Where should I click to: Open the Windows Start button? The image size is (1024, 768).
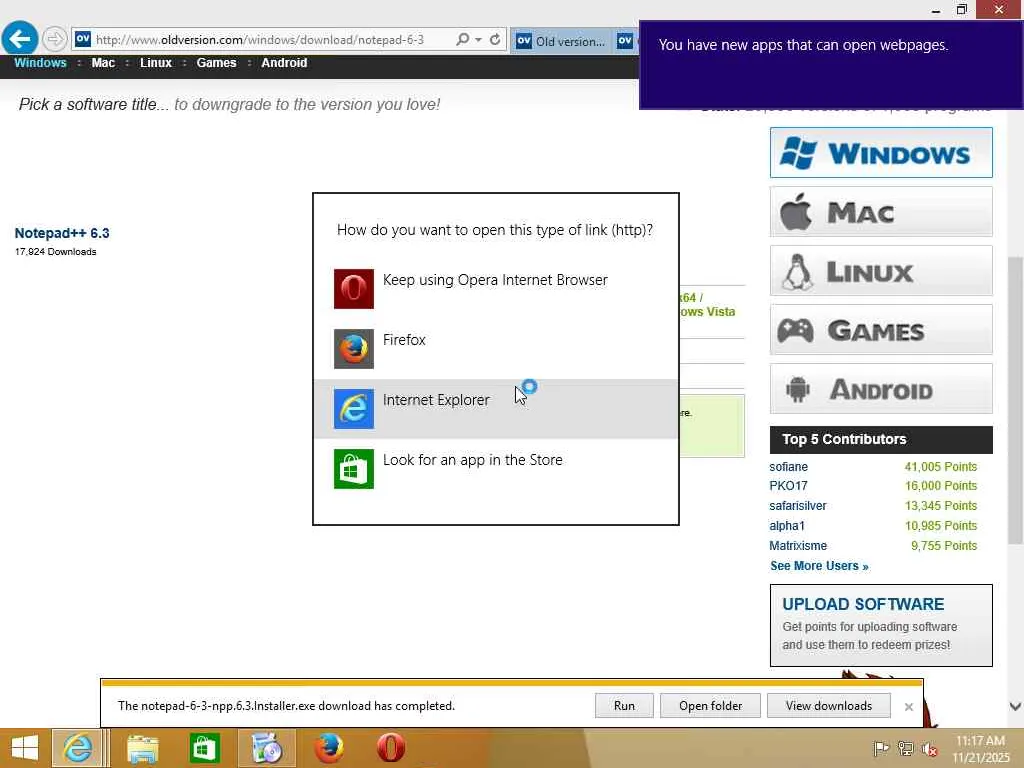[x=25, y=748]
